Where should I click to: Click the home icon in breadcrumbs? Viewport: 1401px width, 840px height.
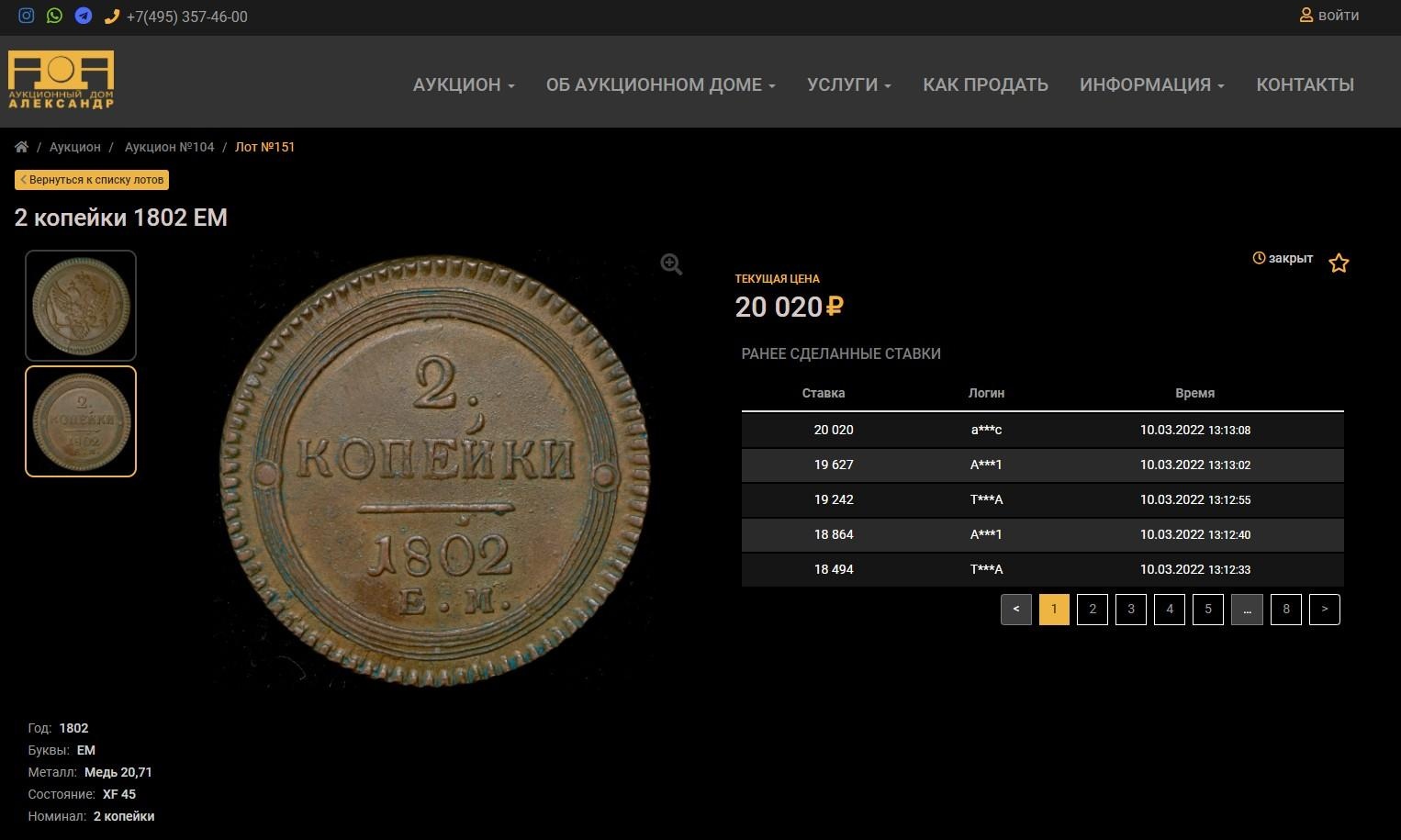click(21, 147)
